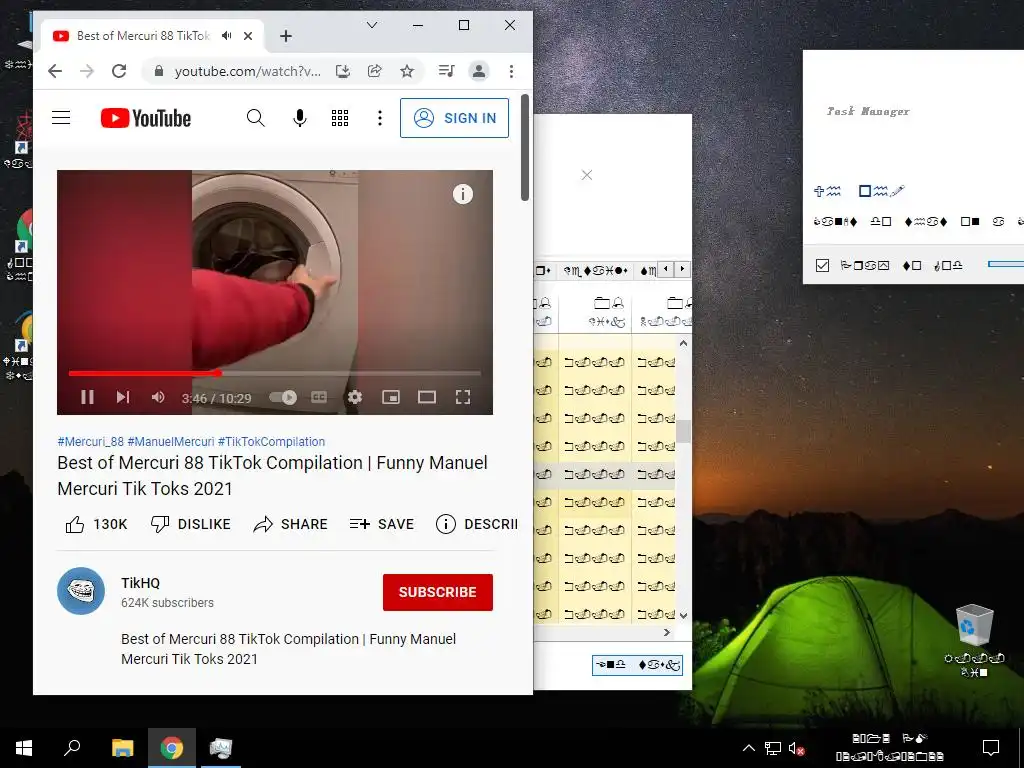Pause the video
The image size is (1024, 768).
point(88,397)
